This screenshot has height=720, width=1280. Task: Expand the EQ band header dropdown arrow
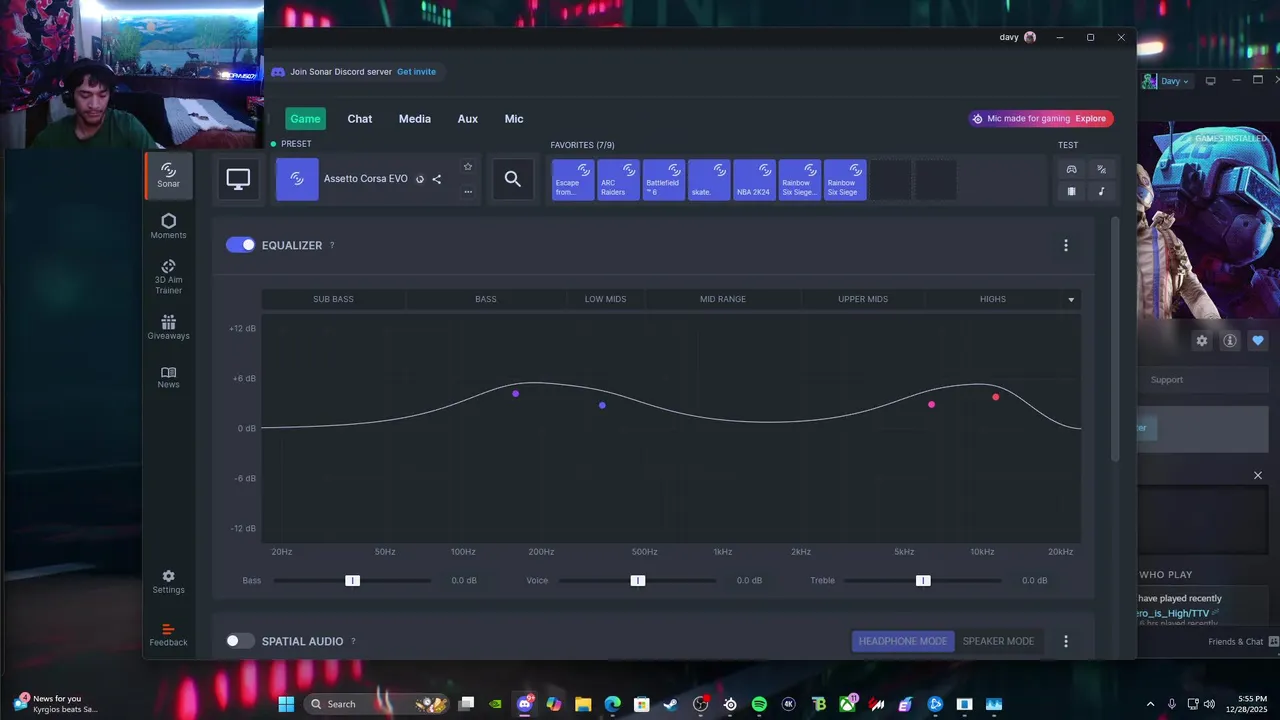pyautogui.click(x=1071, y=300)
